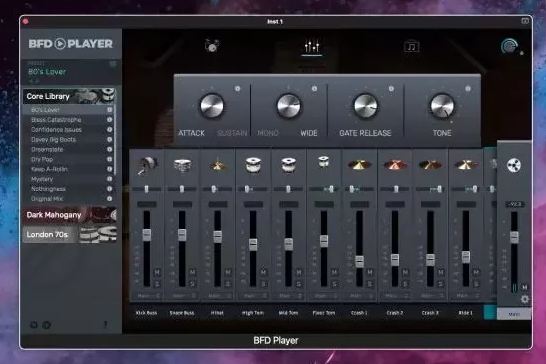The width and height of the screenshot is (546, 364).
Task: Open Snare Buss output routing dropdown
Action: click(183, 296)
